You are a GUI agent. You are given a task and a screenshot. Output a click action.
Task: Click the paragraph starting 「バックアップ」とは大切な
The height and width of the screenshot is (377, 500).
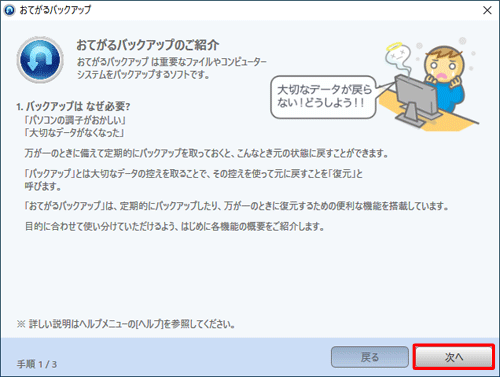[193, 180]
